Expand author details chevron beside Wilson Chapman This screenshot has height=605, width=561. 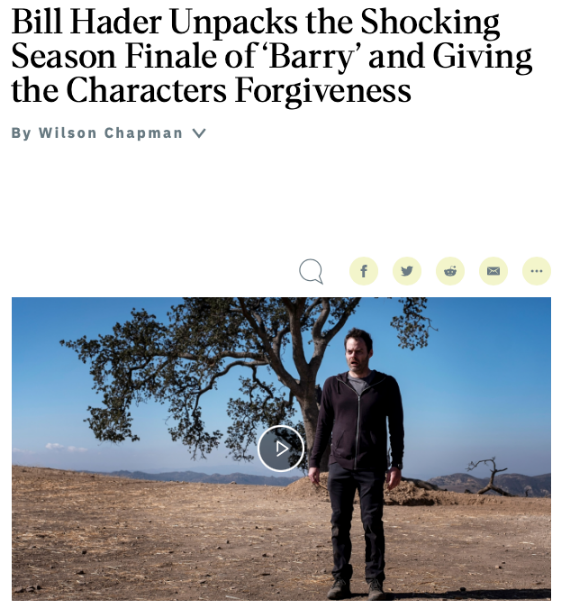(x=199, y=134)
